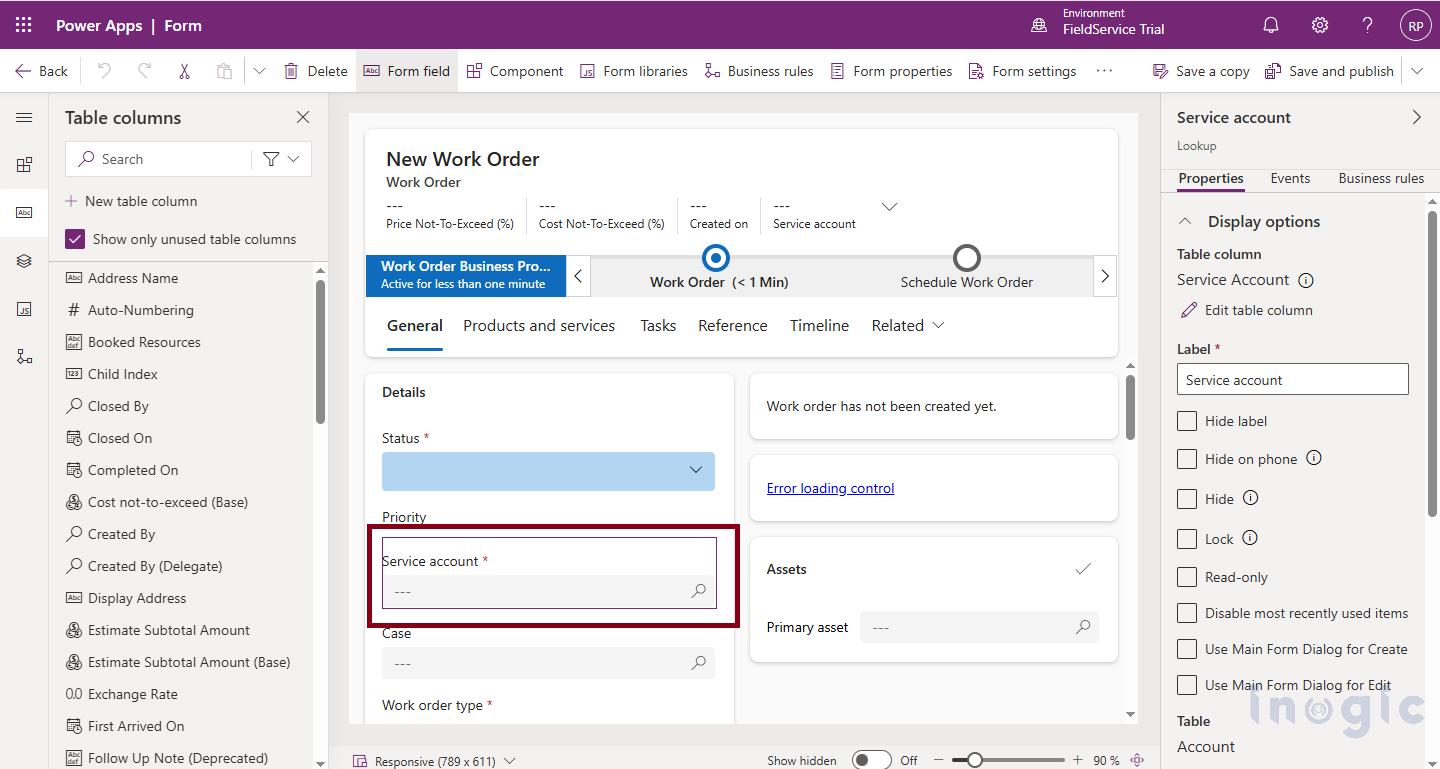Open the Components icon in left rail
Image resolution: width=1440 pixels, height=769 pixels.
point(24,165)
